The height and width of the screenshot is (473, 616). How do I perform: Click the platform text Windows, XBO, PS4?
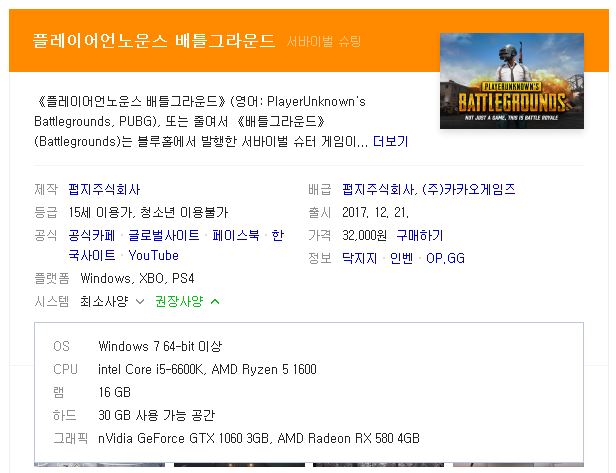pos(137,279)
